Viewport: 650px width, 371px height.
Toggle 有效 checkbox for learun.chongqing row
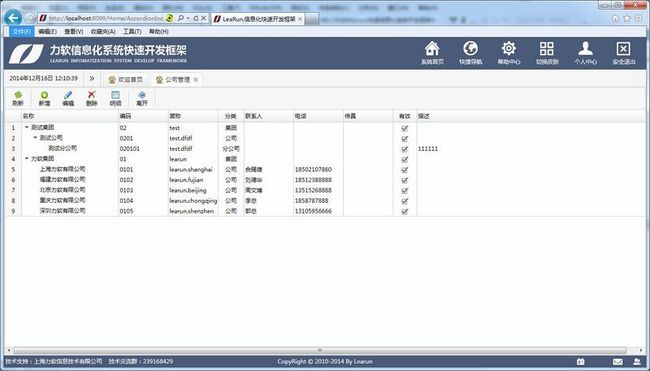click(405, 201)
